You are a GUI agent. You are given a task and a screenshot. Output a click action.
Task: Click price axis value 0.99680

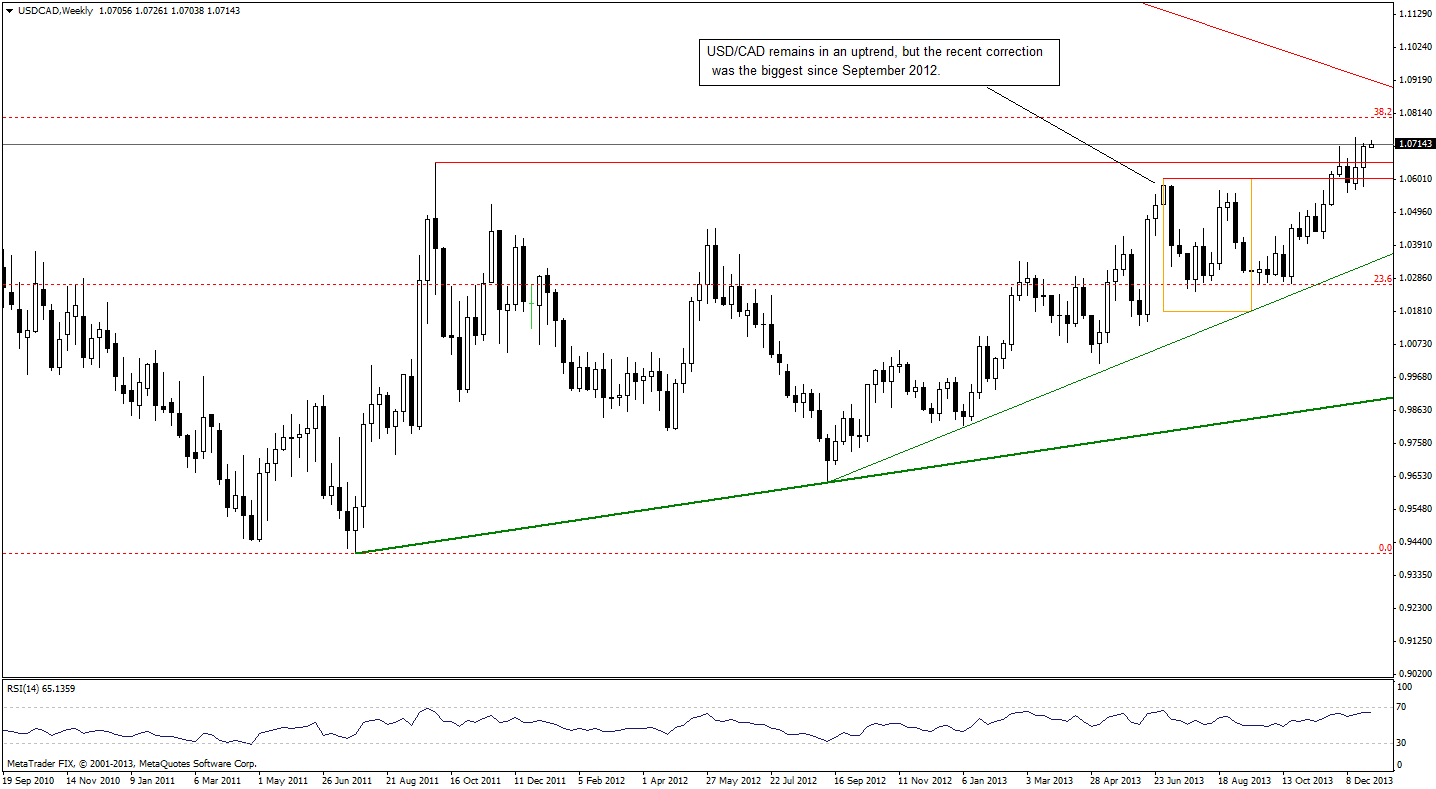pos(1414,377)
